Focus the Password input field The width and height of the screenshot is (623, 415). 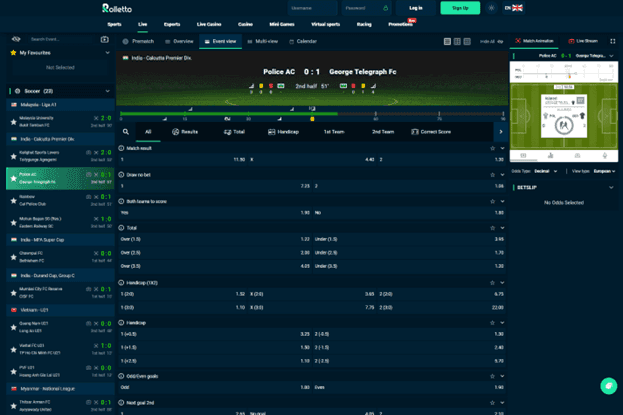366,8
